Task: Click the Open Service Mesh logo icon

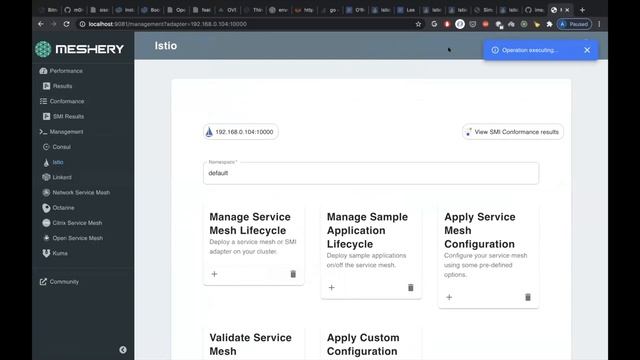Action: 46,238
